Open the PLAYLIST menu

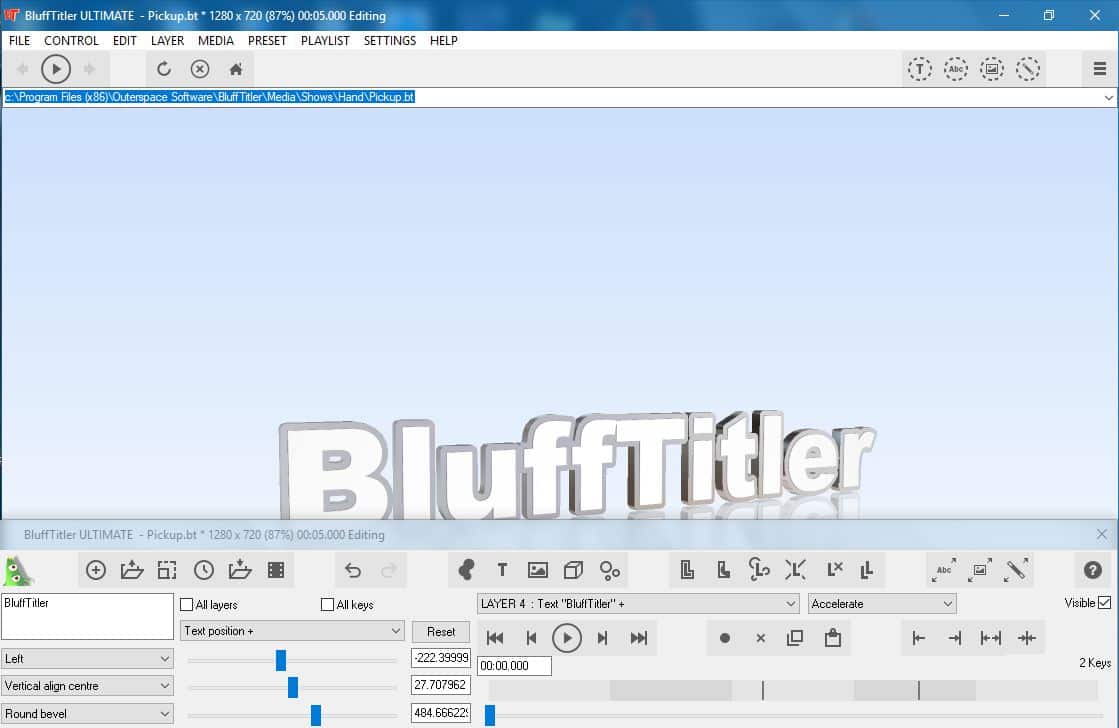[x=325, y=41]
